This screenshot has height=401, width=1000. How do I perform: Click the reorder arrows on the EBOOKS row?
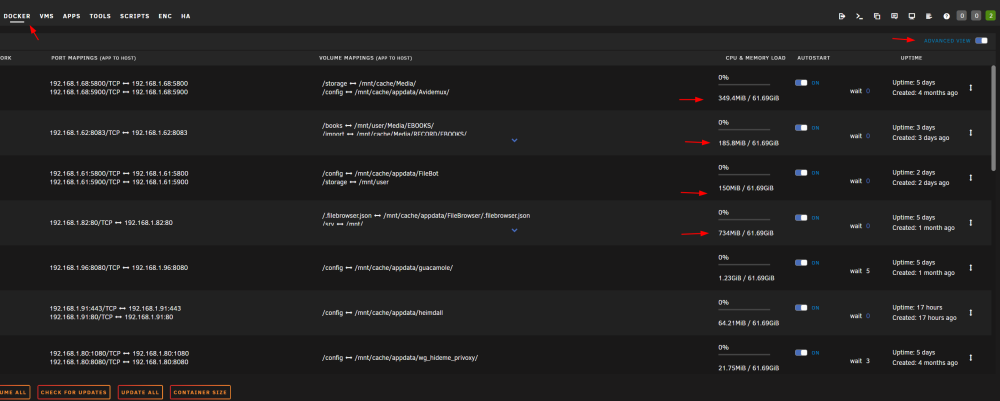point(971,133)
